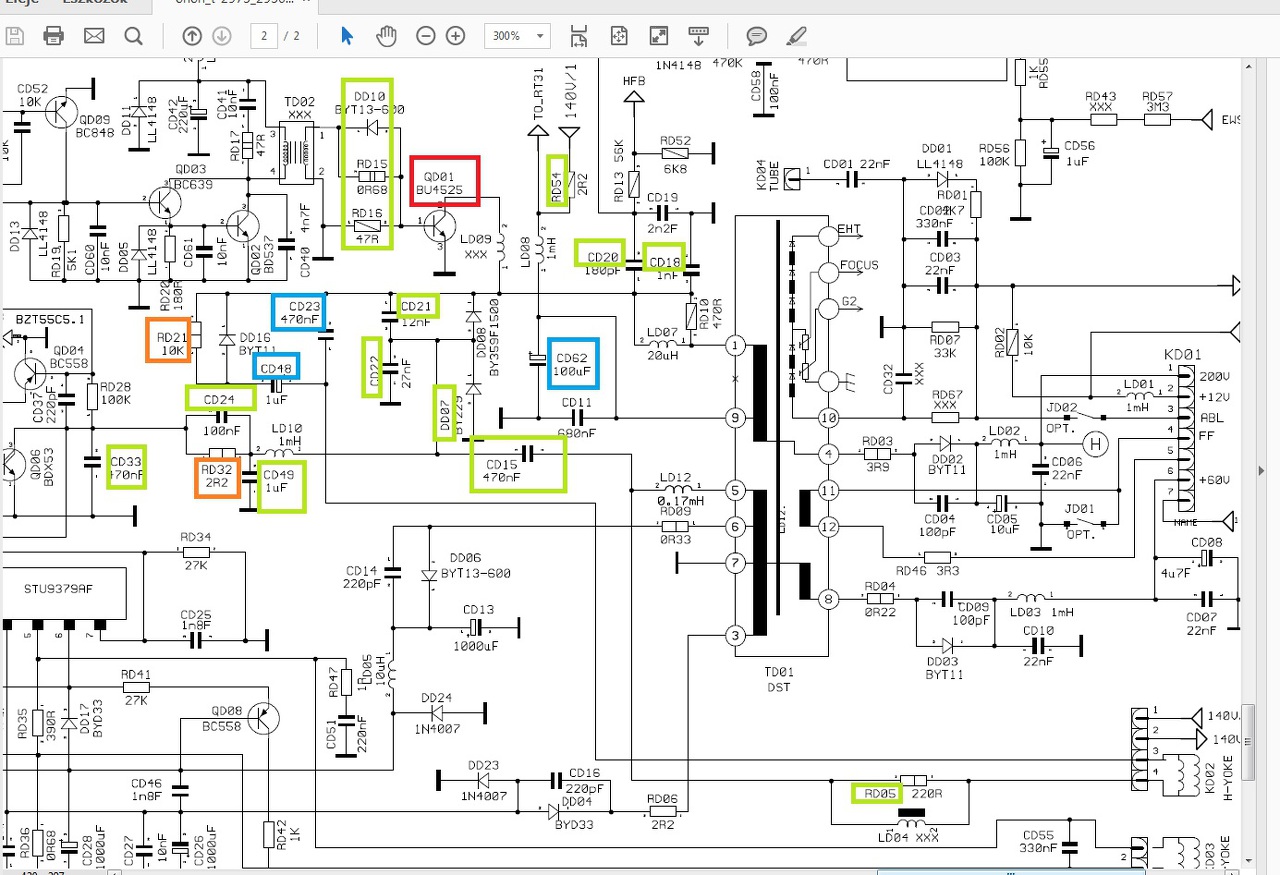1280x875 pixels.
Task: Go to previous page arrow
Action: coord(192,36)
